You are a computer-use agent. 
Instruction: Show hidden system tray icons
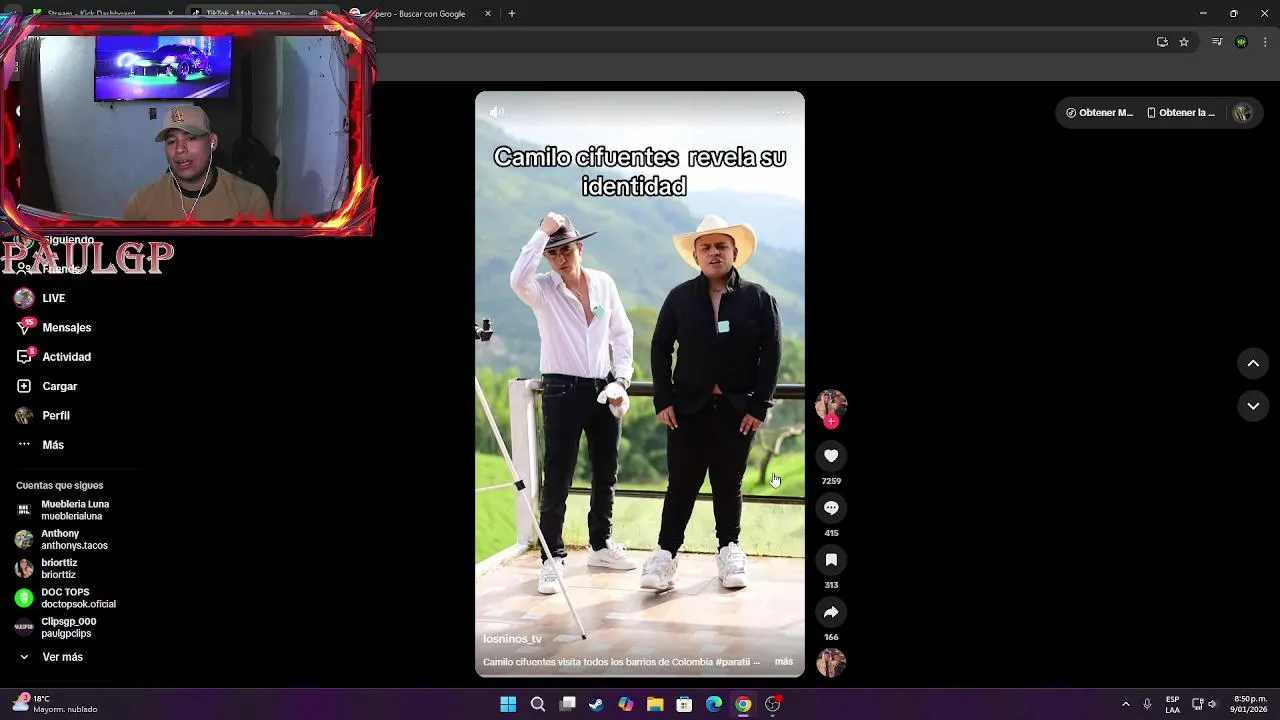click(1125, 704)
